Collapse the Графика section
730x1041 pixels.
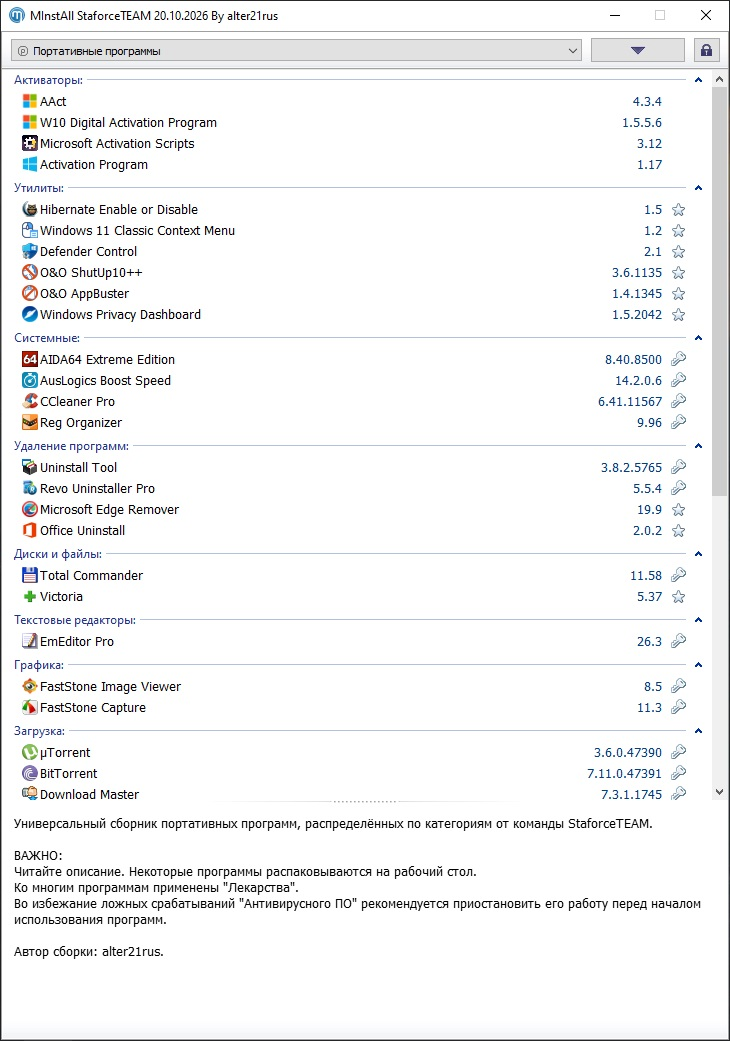pos(698,665)
